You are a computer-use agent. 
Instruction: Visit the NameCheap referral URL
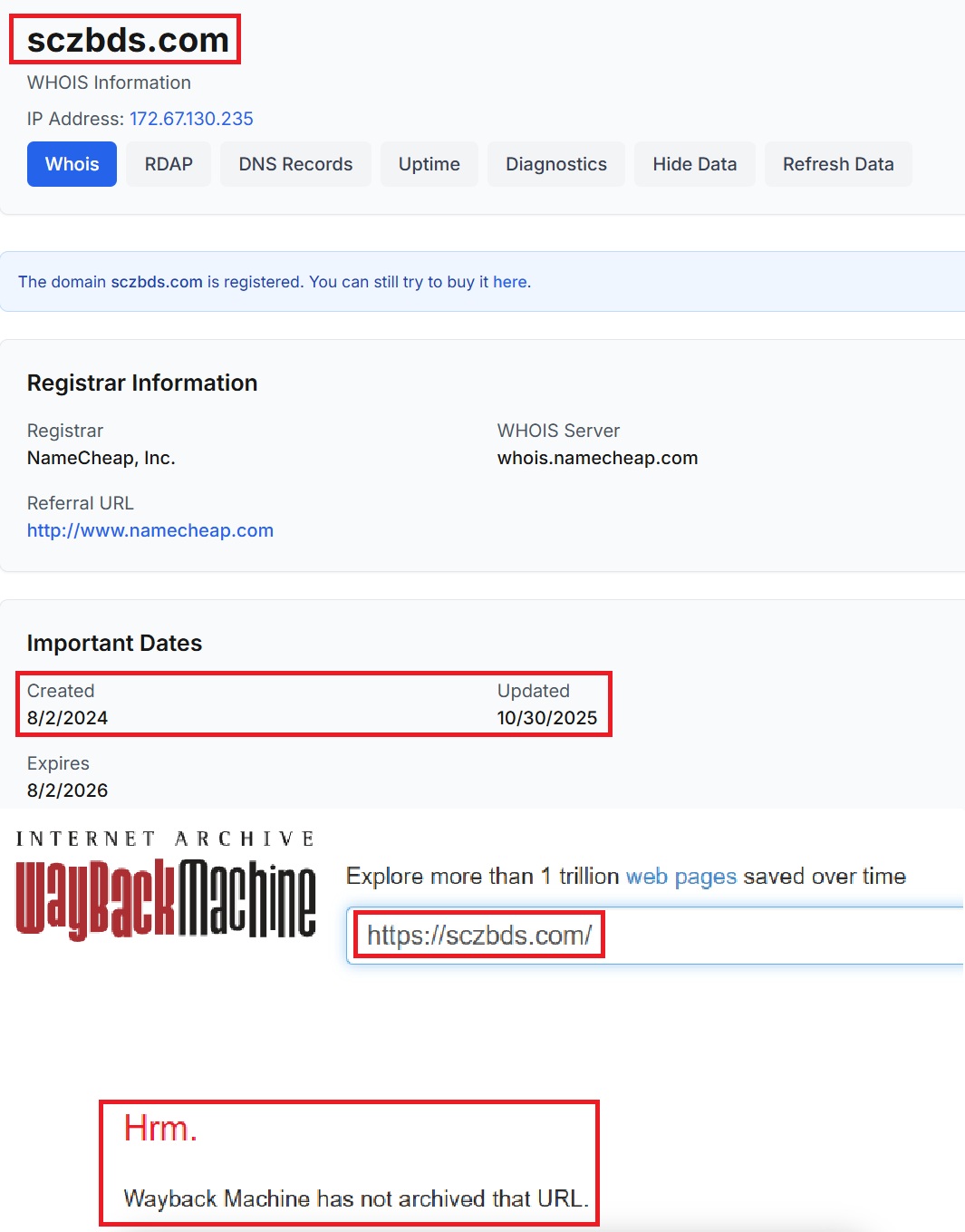coord(150,530)
